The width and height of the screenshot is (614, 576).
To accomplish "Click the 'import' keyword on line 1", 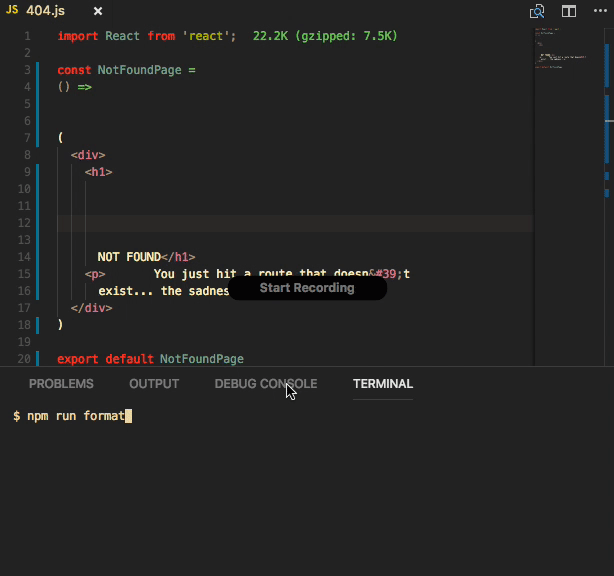I will coord(78,36).
